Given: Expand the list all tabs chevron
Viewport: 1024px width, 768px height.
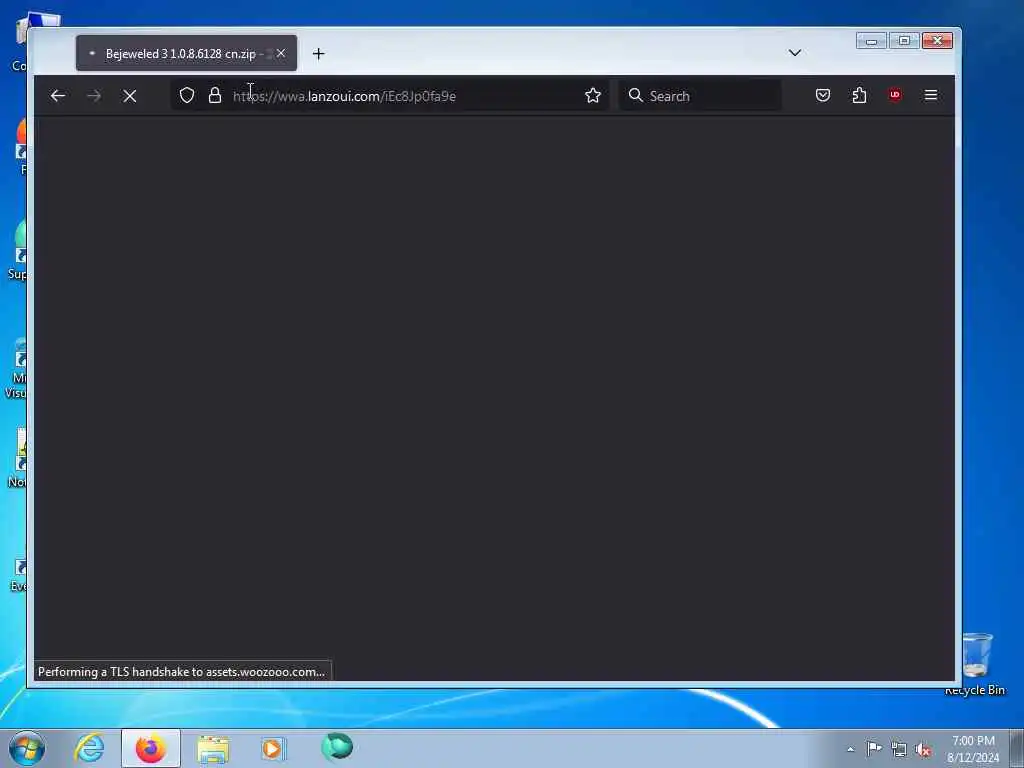Looking at the screenshot, I should point(794,53).
